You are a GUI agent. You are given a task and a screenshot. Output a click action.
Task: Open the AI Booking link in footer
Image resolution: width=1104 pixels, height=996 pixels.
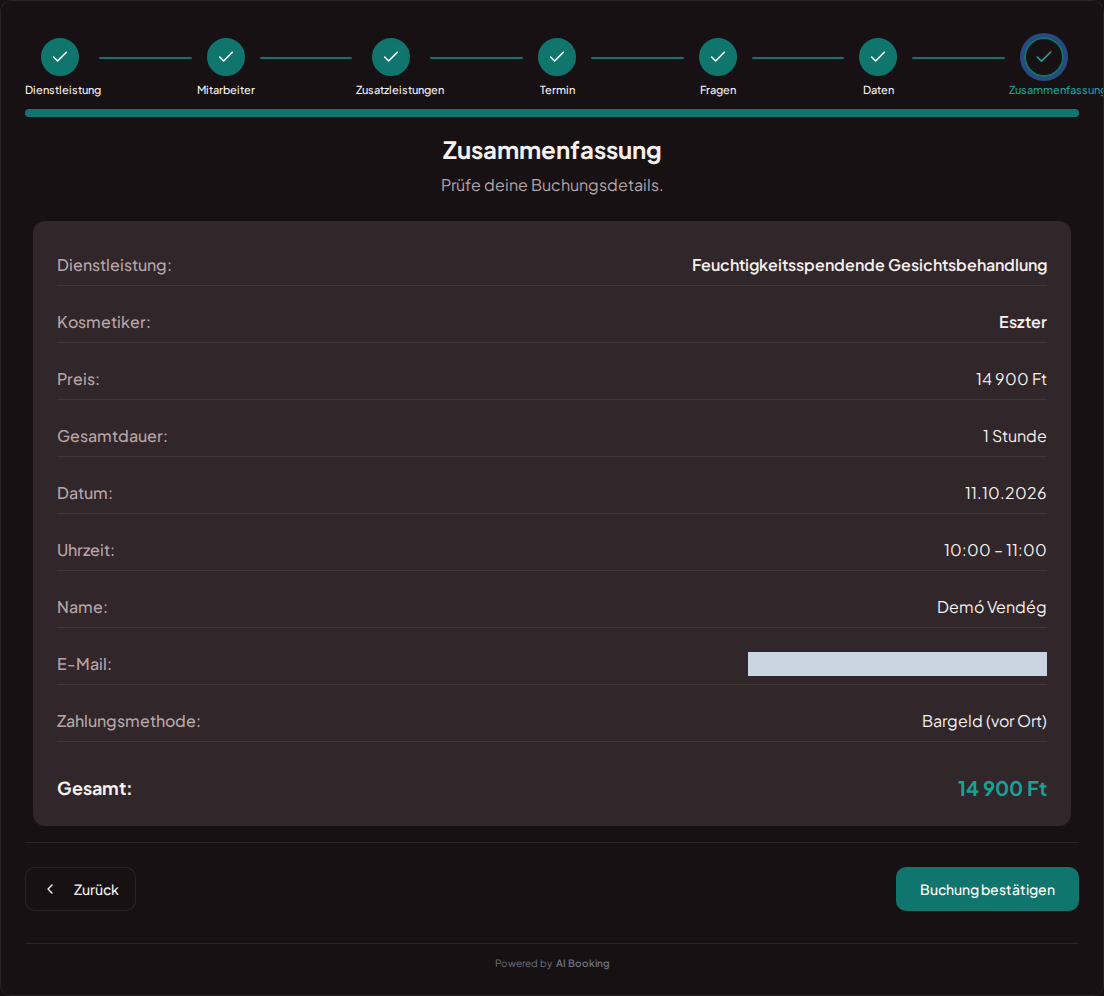click(582, 964)
